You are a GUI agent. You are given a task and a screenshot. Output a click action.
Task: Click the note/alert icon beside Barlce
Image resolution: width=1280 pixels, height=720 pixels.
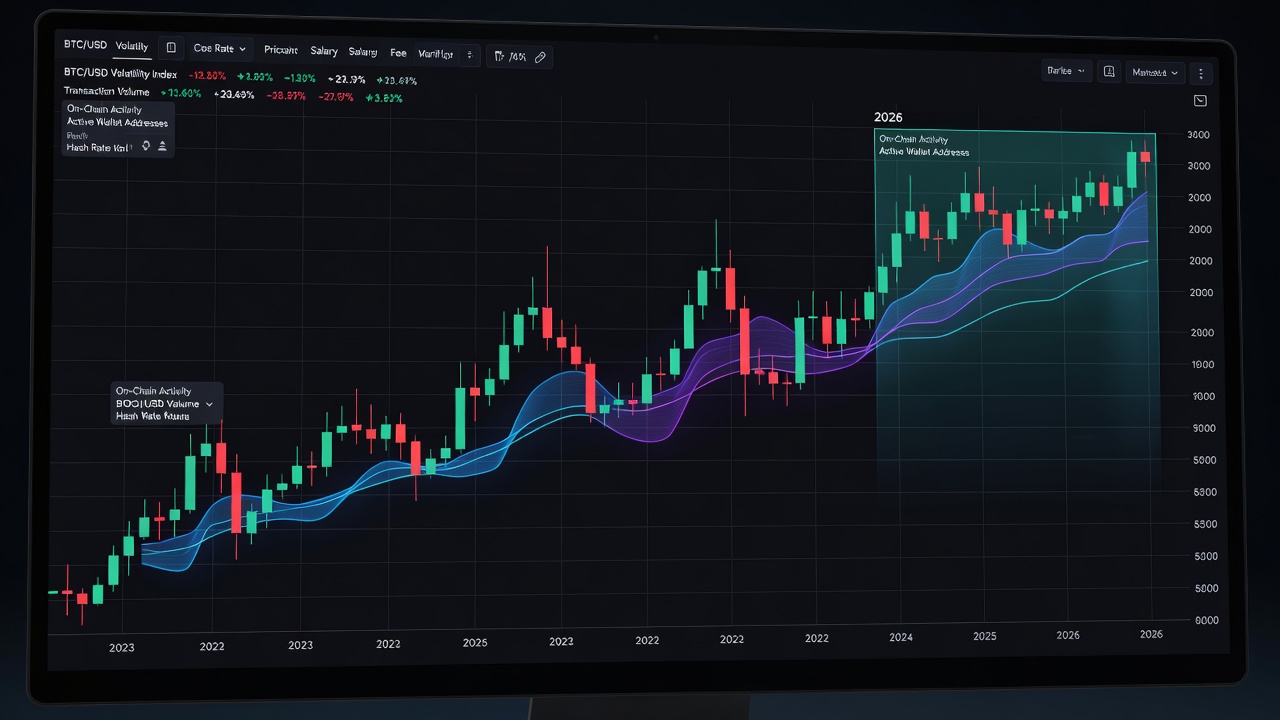tap(1109, 72)
